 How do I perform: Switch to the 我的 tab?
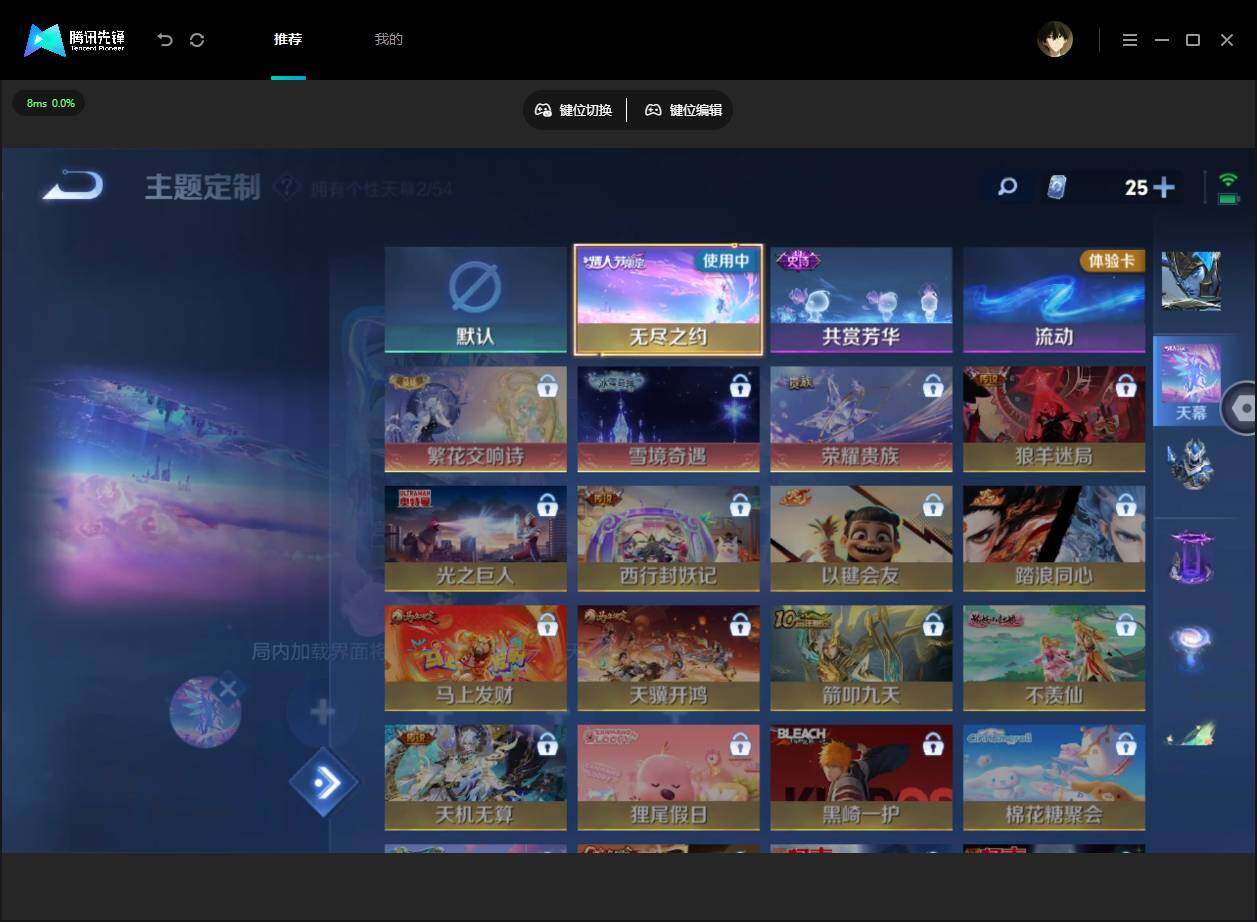point(388,40)
